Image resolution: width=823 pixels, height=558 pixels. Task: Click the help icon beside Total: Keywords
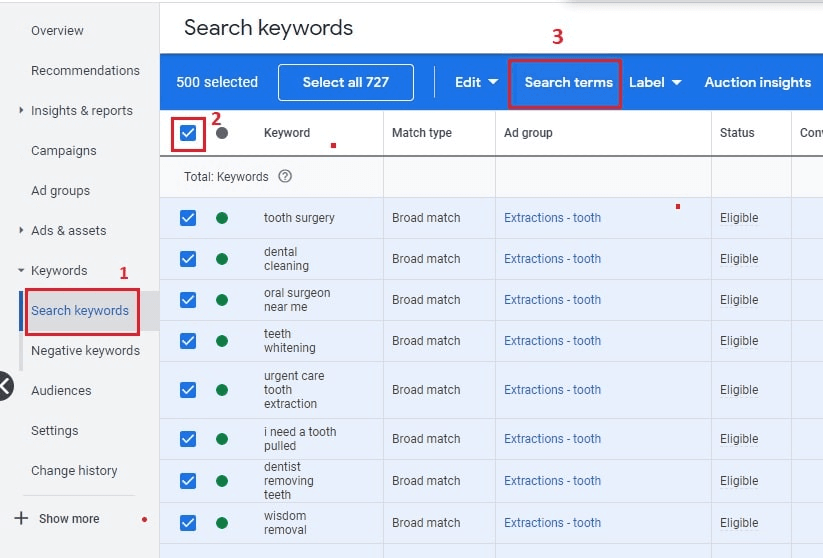(285, 177)
